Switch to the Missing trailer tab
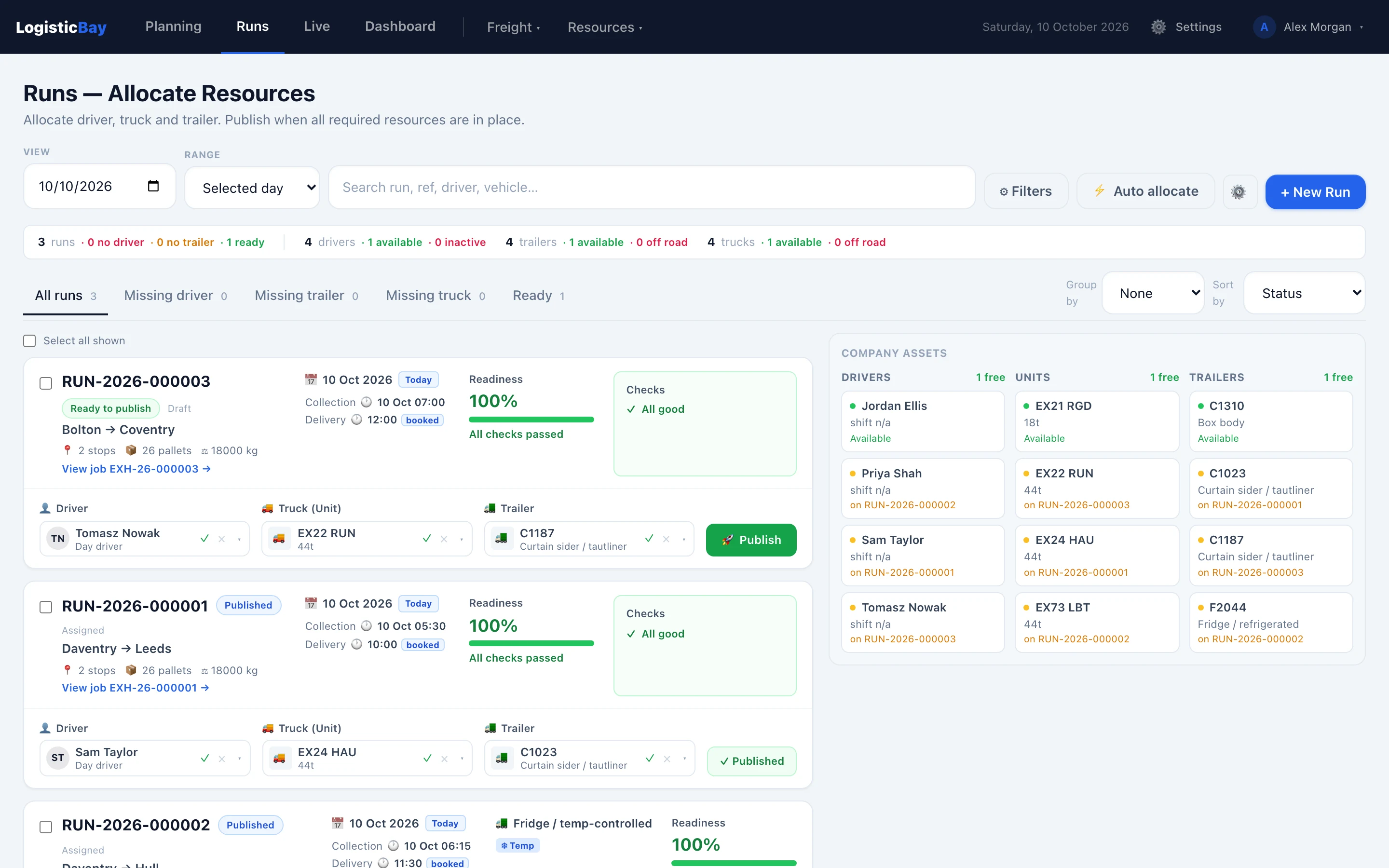The image size is (1389, 868). 307,296
